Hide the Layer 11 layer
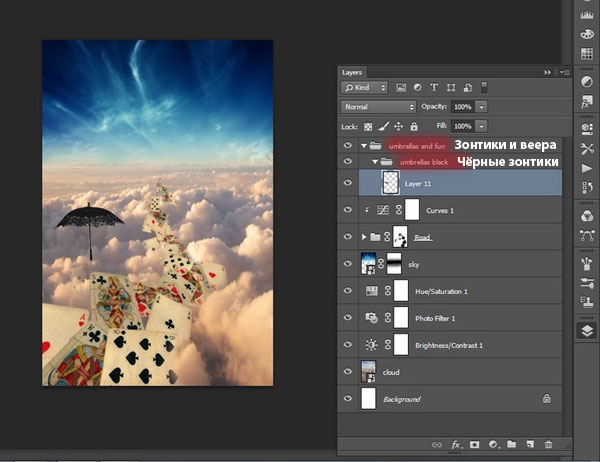The width and height of the screenshot is (600, 462). [347, 183]
